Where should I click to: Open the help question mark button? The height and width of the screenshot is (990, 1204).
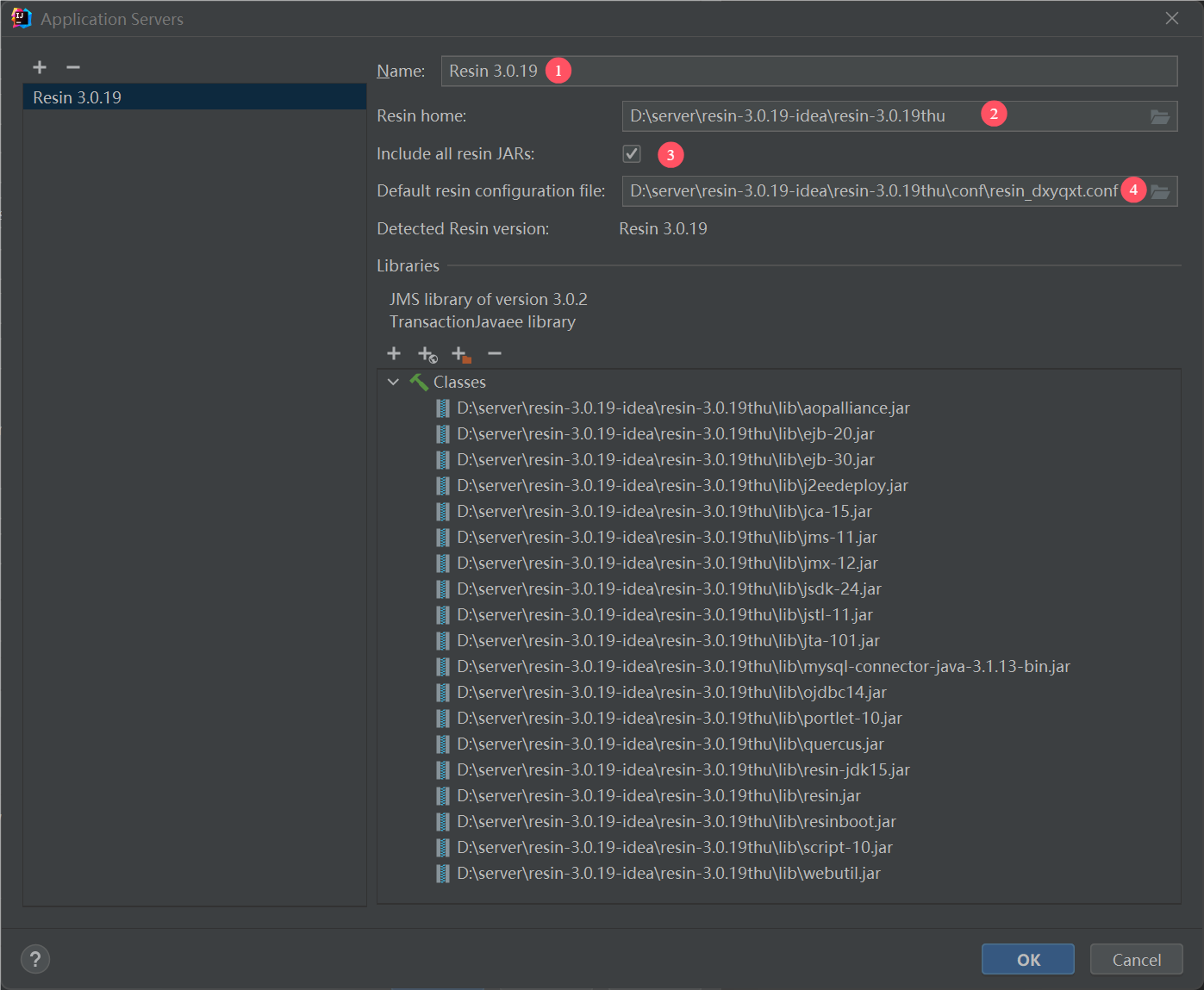point(35,959)
